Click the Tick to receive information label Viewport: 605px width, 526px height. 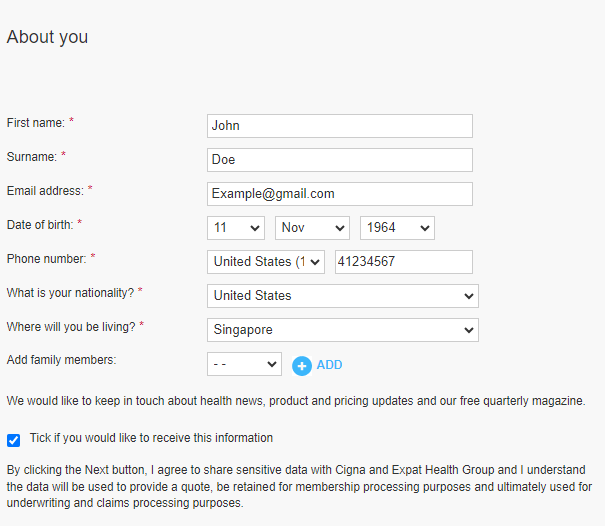tap(151, 438)
